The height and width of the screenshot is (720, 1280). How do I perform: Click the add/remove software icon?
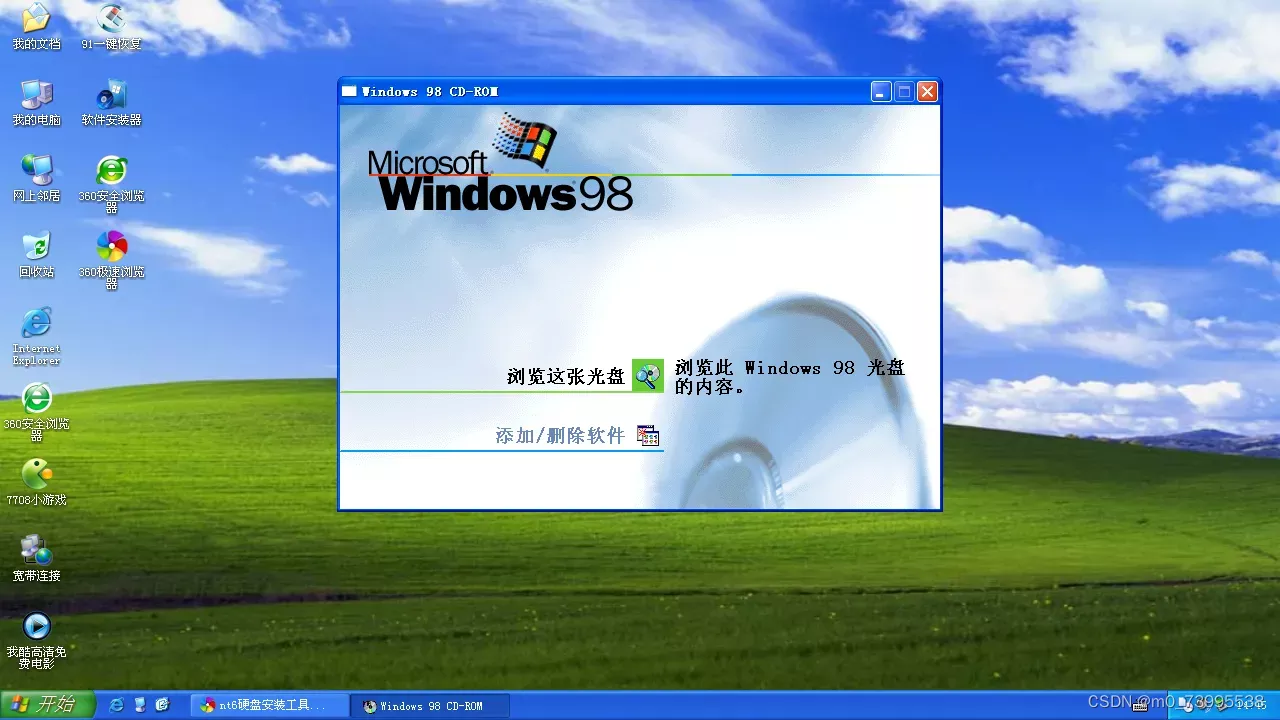[x=648, y=435]
